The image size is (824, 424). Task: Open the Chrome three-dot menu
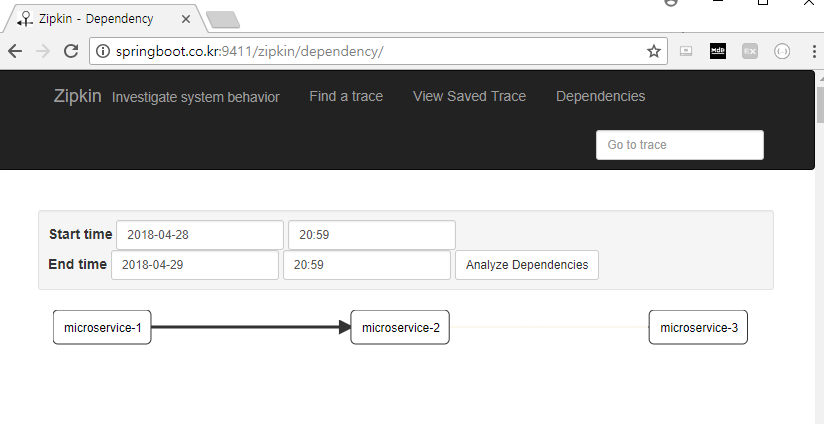click(x=814, y=51)
